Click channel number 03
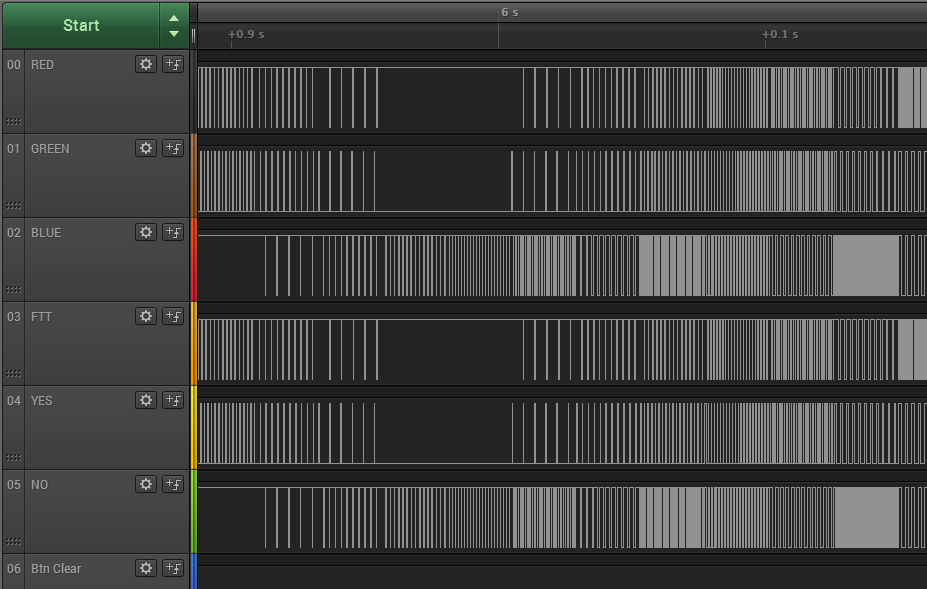The width and height of the screenshot is (927, 589). coord(14,316)
